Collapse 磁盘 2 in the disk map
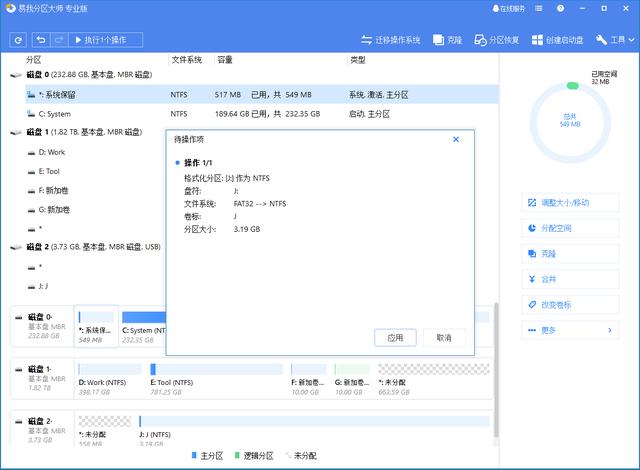Viewport: 640px width, 470px height. tap(18, 421)
